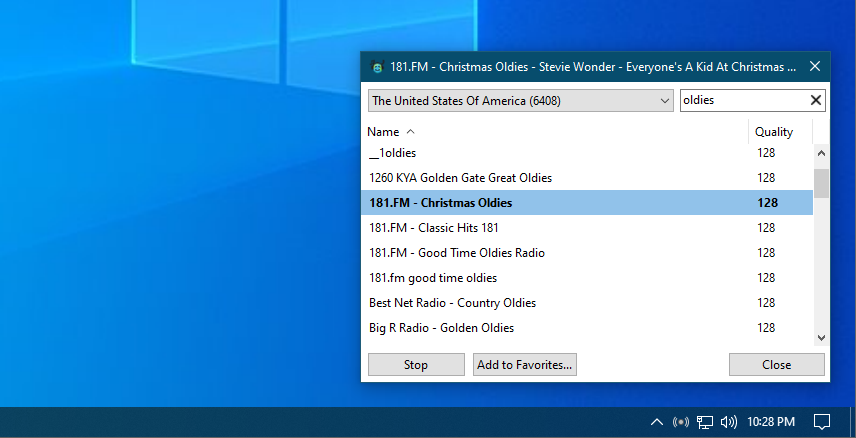Viewport: 856px width, 438px height.
Task: Select 181.FM - Good Time Oldies Radio
Action: (587, 253)
